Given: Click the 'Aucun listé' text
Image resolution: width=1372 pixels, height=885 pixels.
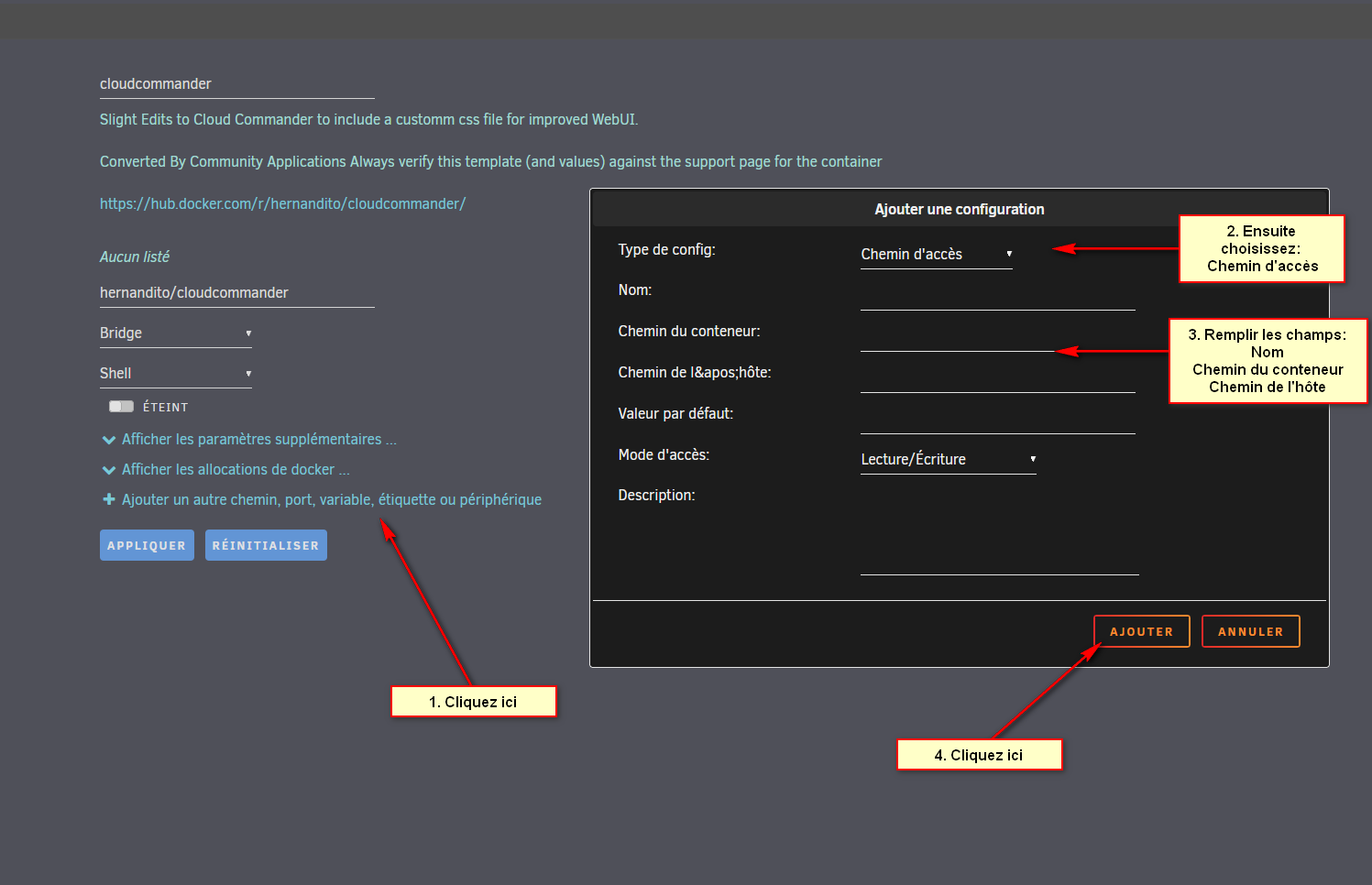Looking at the screenshot, I should point(135,257).
